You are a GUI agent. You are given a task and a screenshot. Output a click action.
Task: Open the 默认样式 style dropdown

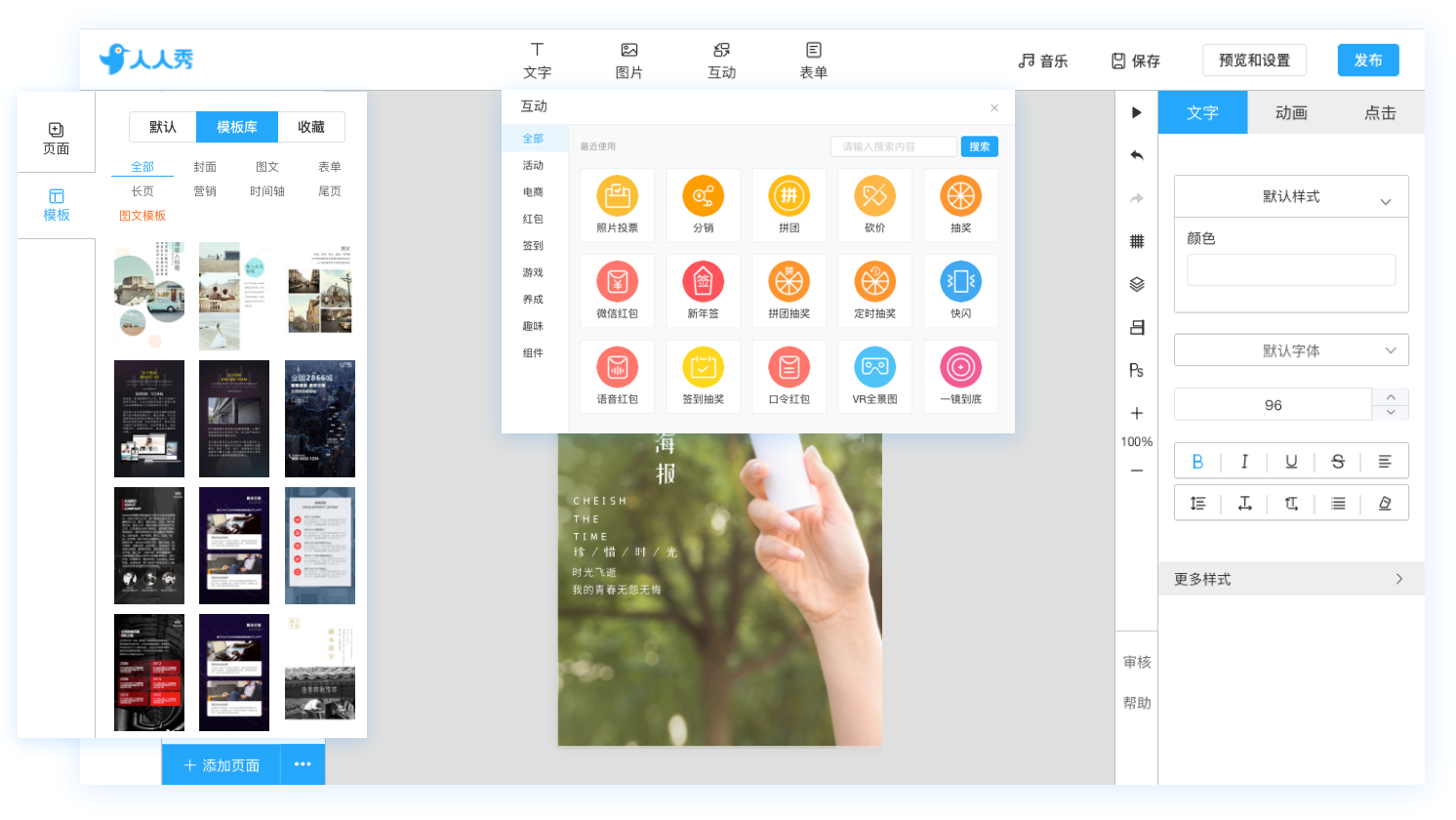tap(1291, 196)
